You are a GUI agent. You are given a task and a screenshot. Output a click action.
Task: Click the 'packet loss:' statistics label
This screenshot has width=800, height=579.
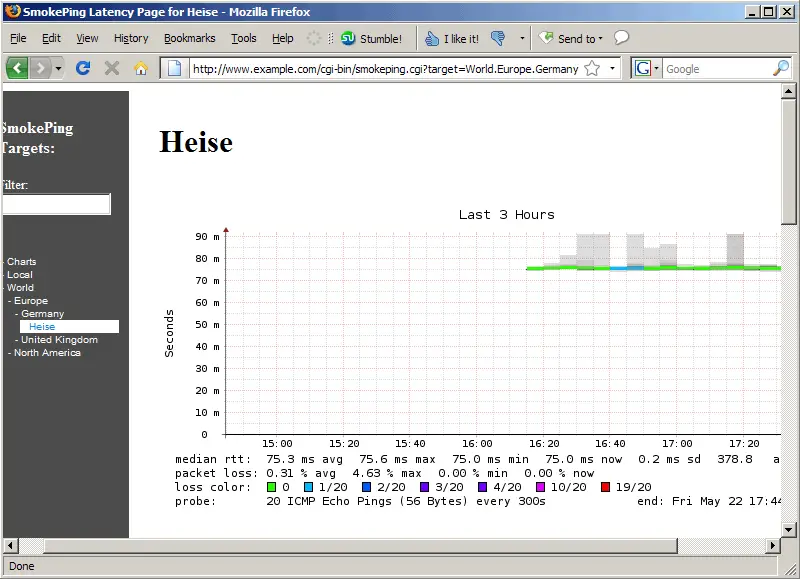point(216,473)
